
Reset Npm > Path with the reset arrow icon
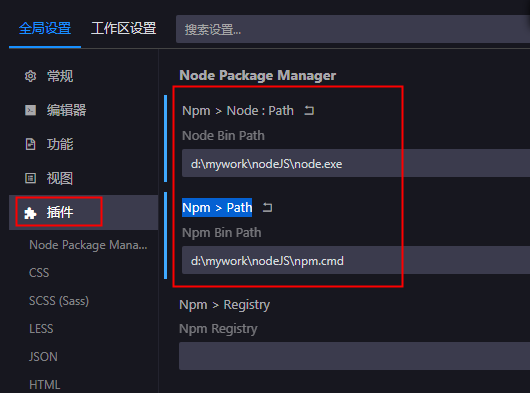[x=267, y=207]
